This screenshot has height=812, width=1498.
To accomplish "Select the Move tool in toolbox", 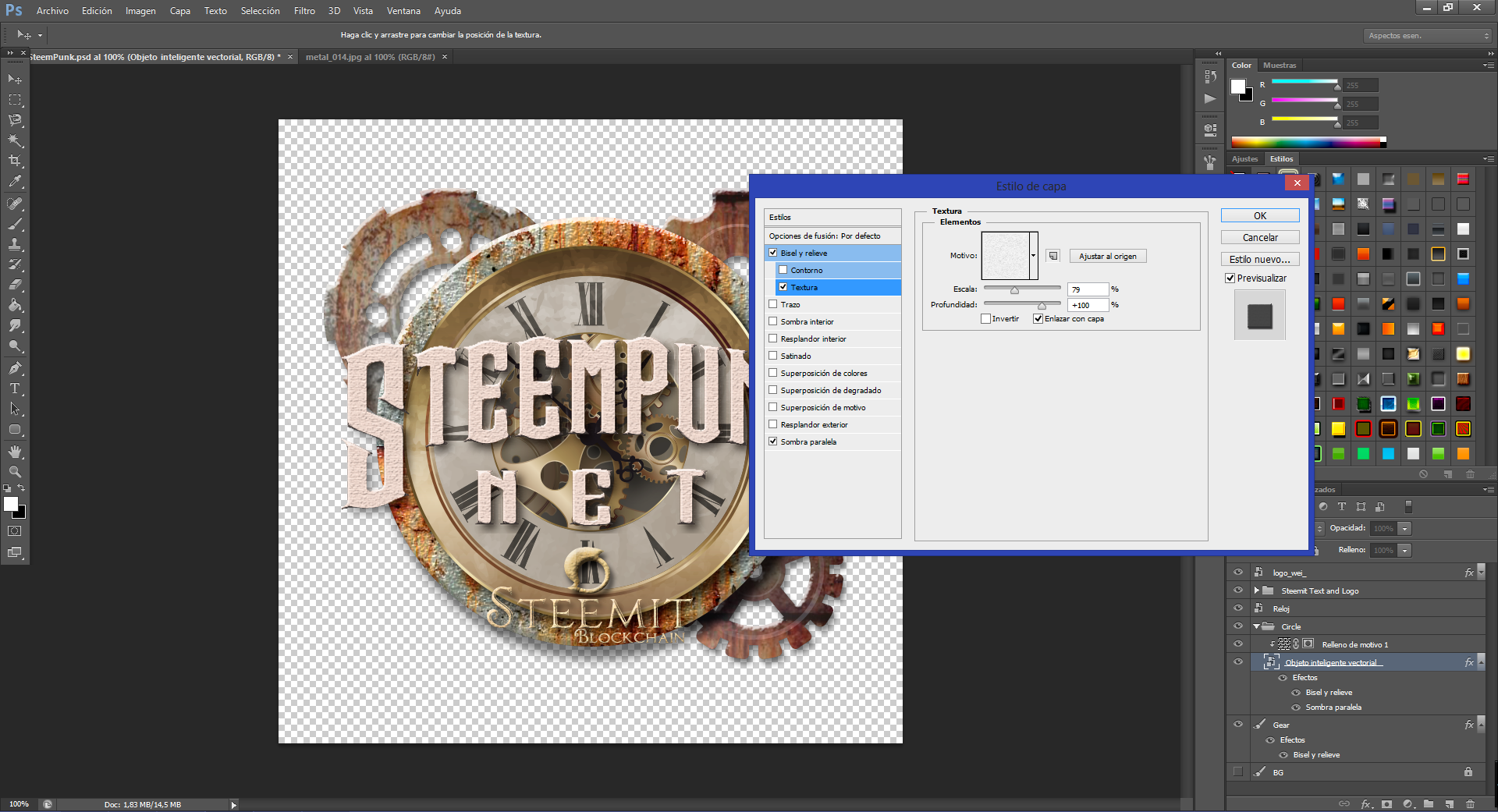I will point(15,80).
